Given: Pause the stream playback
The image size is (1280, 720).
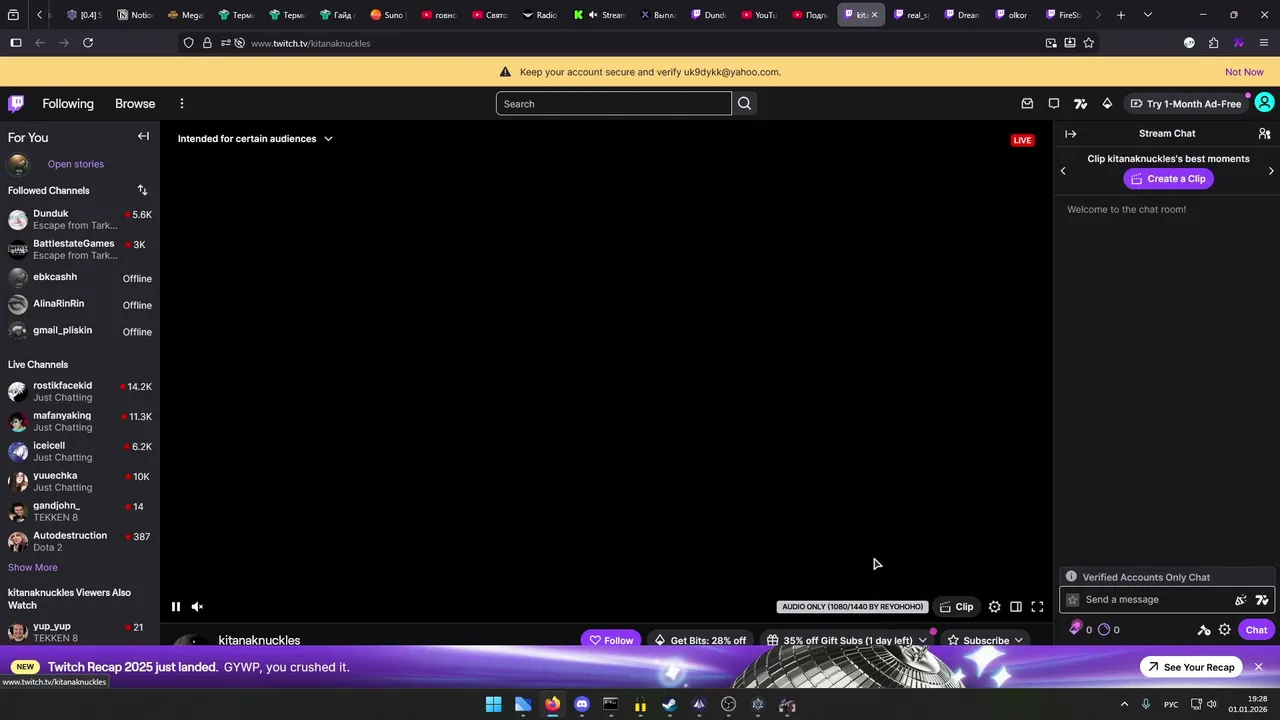Looking at the screenshot, I should (x=176, y=606).
